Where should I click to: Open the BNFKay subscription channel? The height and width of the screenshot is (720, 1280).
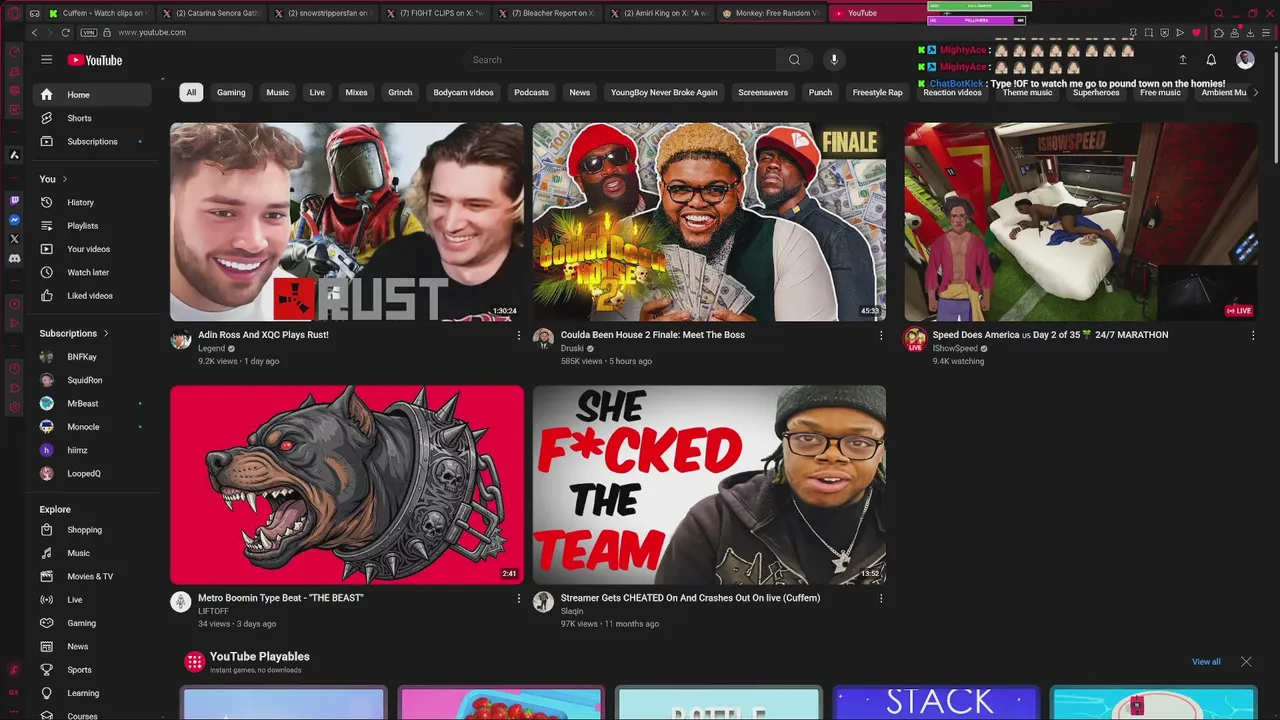(91, 357)
